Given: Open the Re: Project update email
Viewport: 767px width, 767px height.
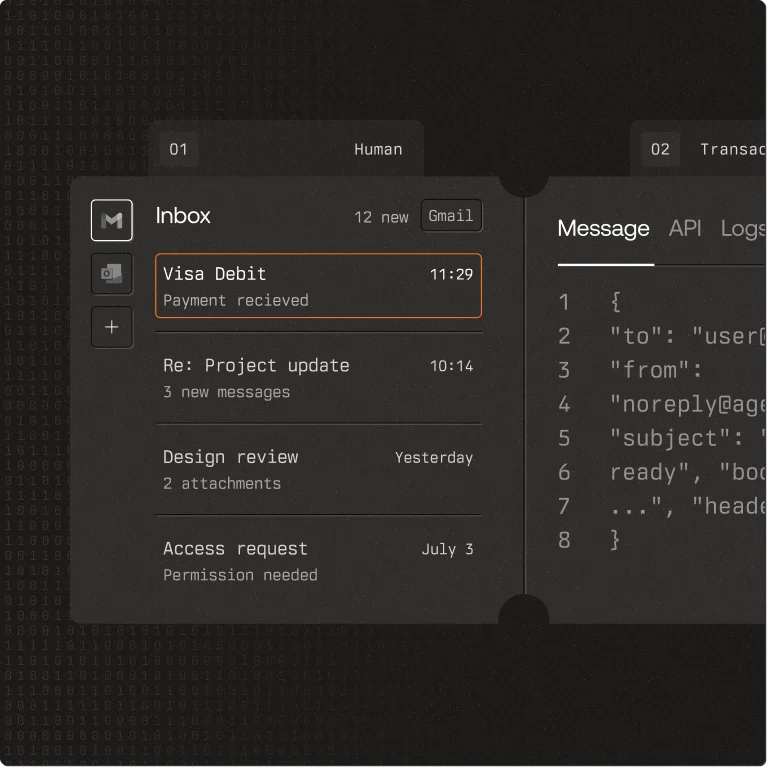Looking at the screenshot, I should pos(318,378).
